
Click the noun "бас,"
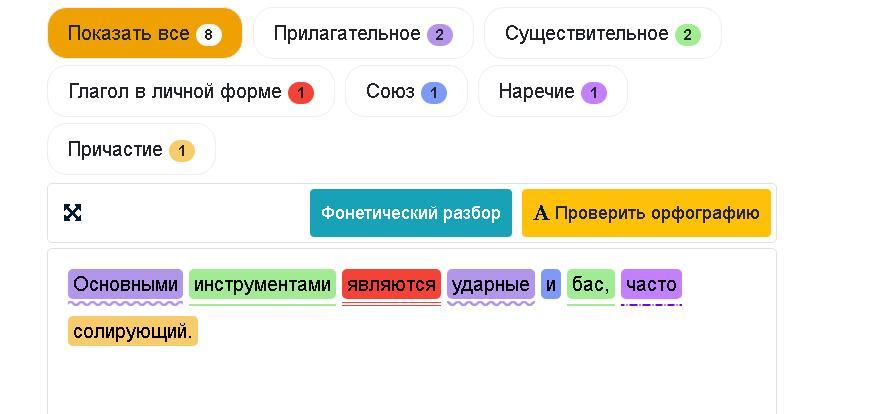[591, 285]
